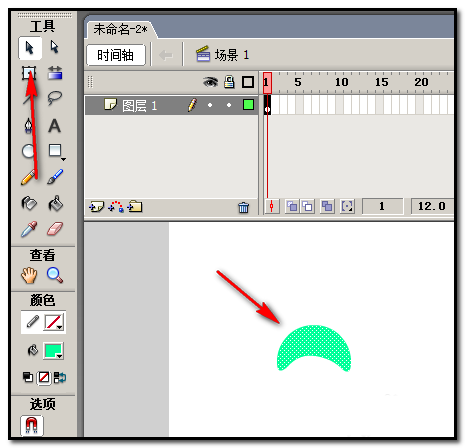
Task: Select the Paint Bucket tool
Action: (55, 203)
